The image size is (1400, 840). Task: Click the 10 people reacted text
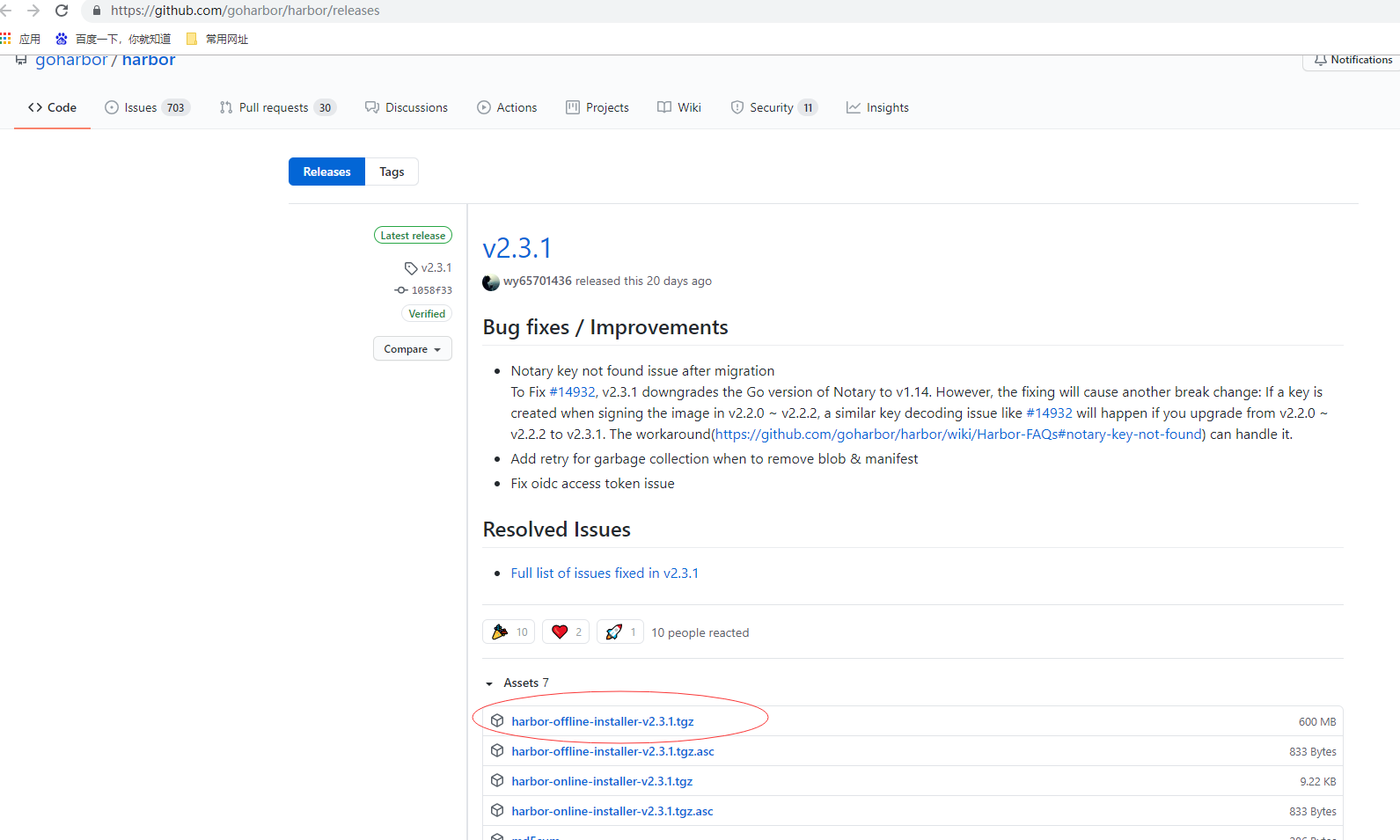[700, 632]
